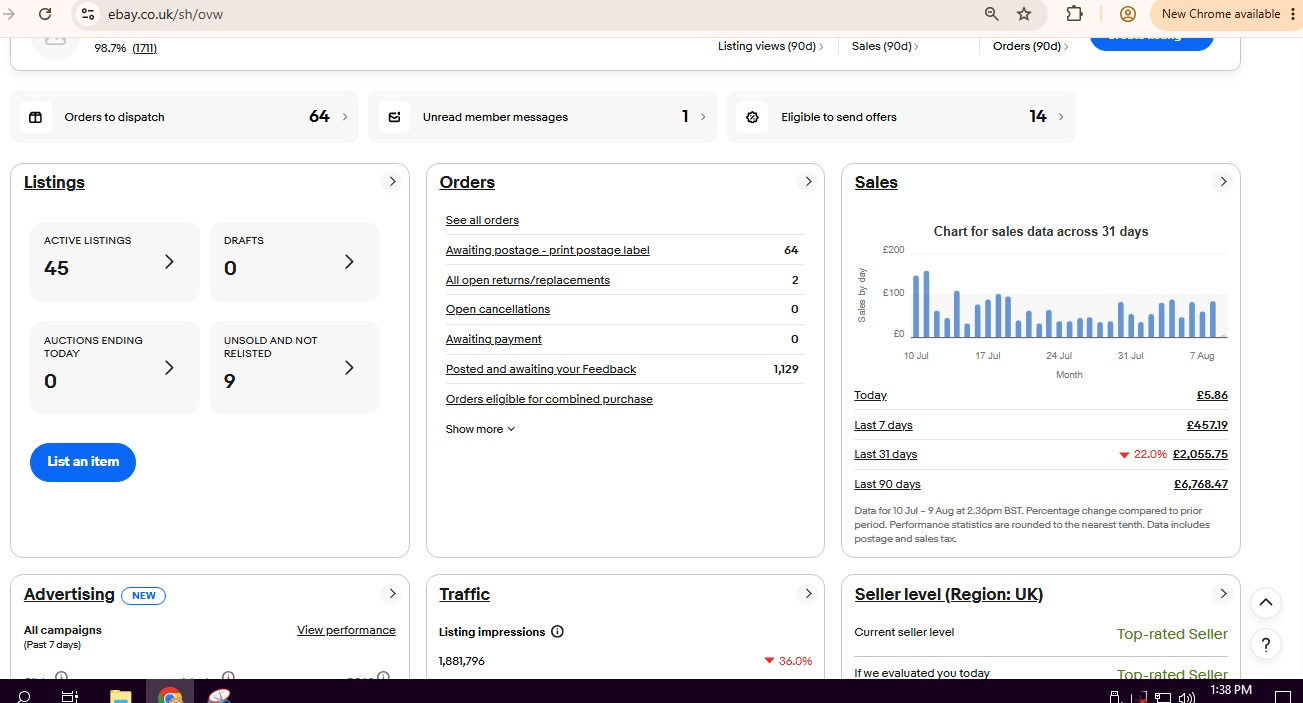The height and width of the screenshot is (703, 1303).
Task: Click New Chrome available button
Action: [x=1220, y=14]
